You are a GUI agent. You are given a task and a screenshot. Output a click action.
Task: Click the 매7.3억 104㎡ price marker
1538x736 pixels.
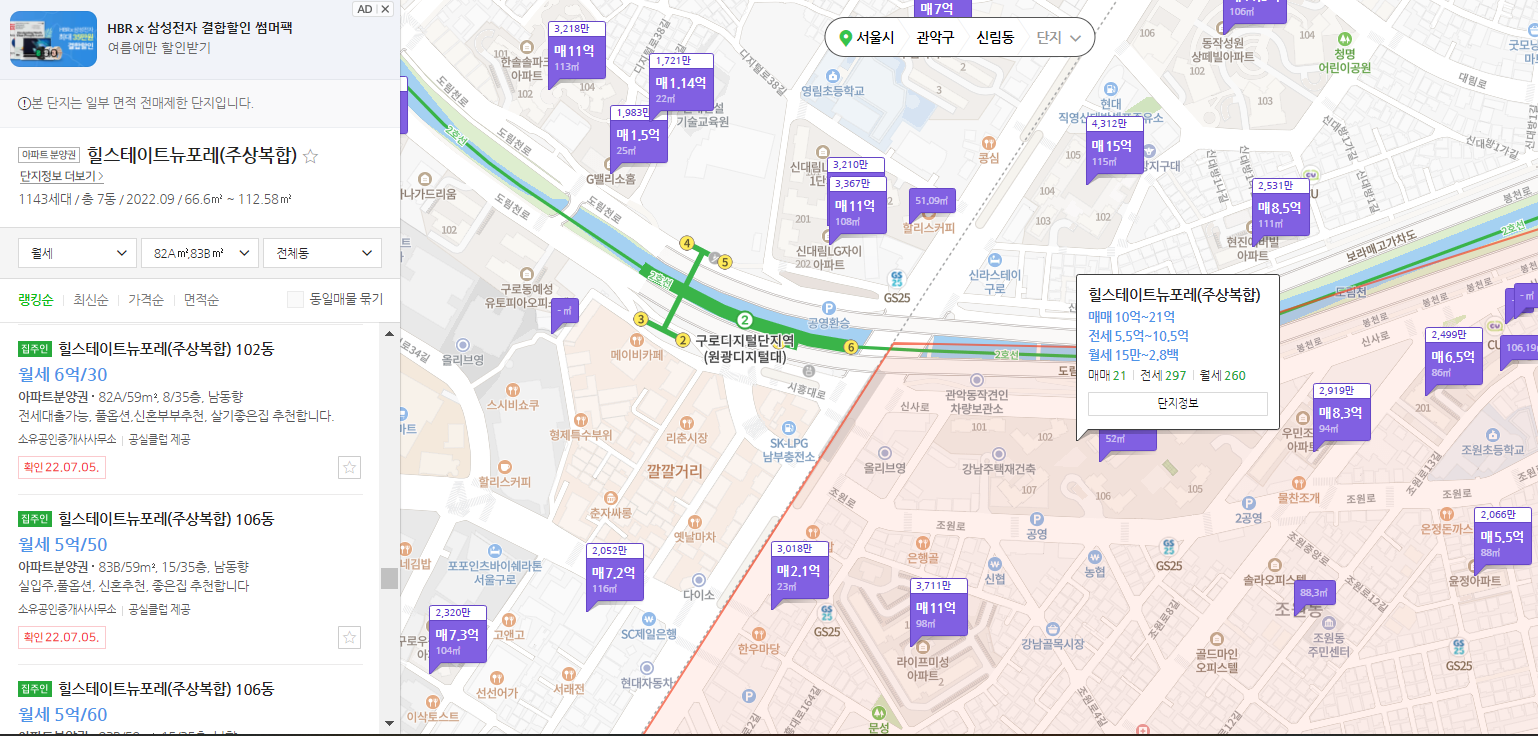coord(458,635)
